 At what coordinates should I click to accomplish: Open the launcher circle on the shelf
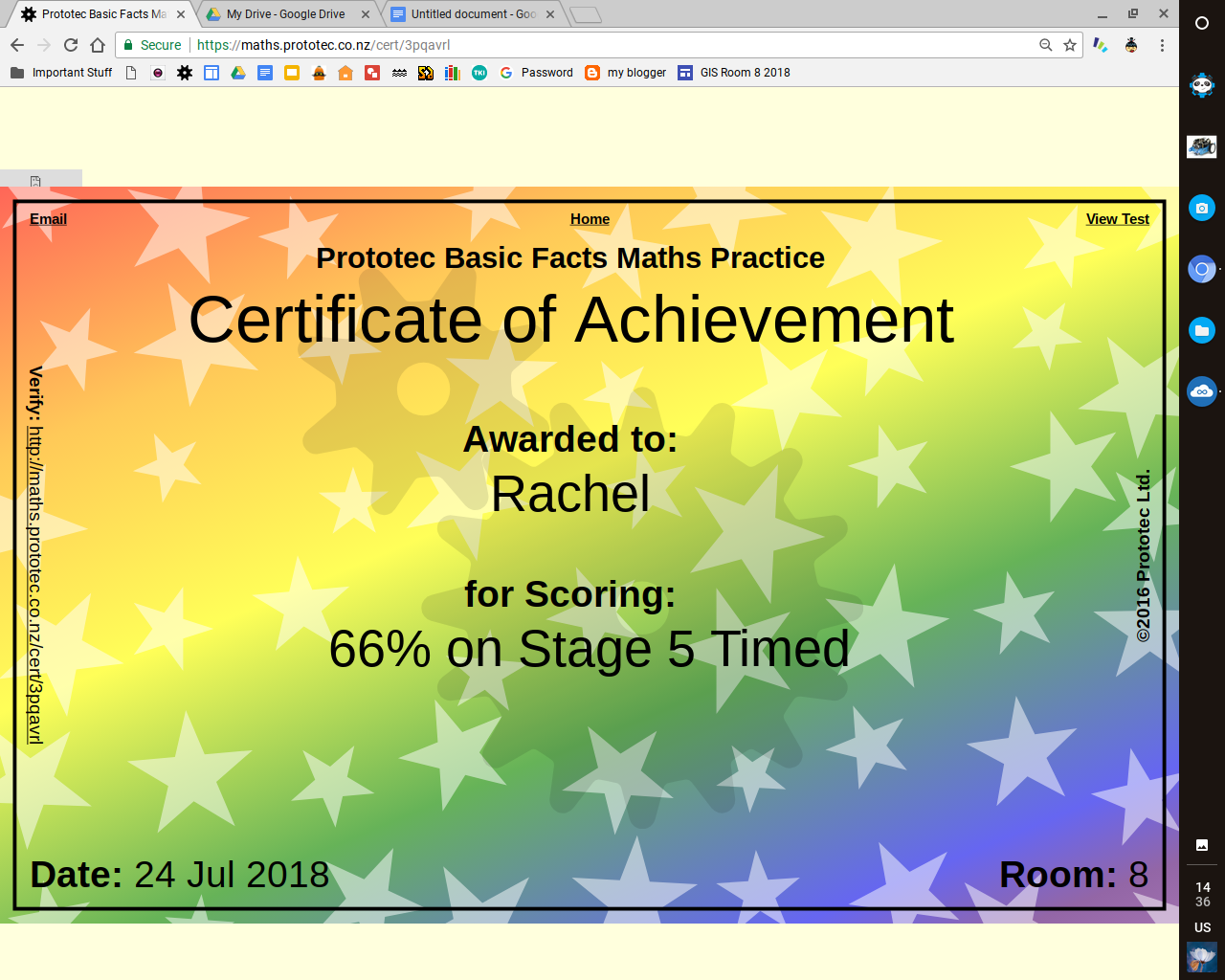[x=1202, y=23]
